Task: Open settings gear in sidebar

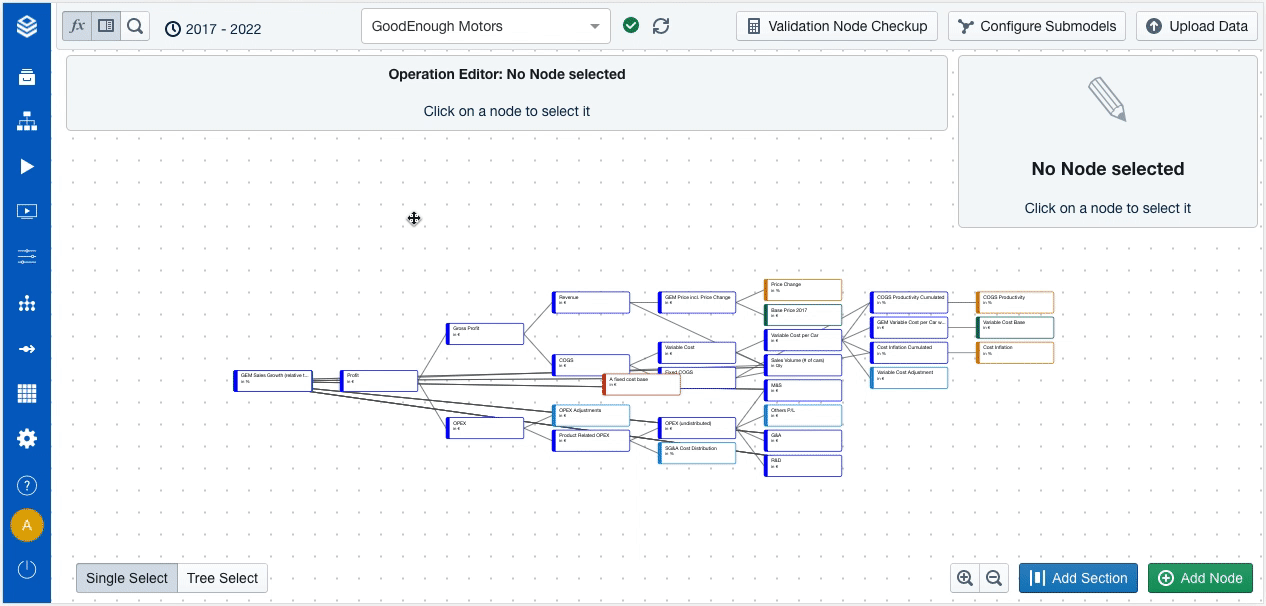Action: coord(27,438)
